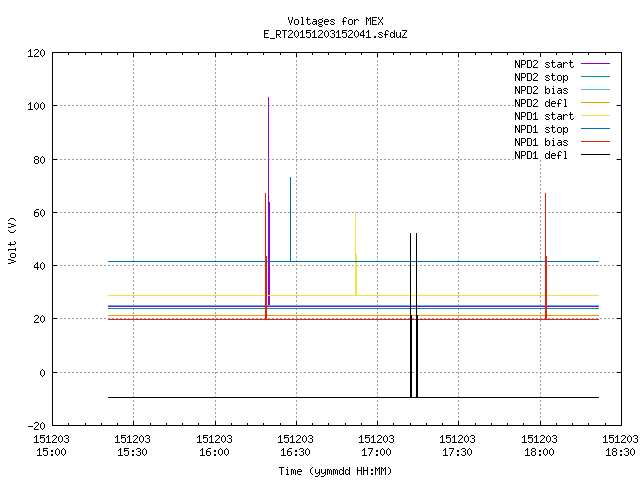Click the 'NPD2 bias' legend label

pos(541,90)
